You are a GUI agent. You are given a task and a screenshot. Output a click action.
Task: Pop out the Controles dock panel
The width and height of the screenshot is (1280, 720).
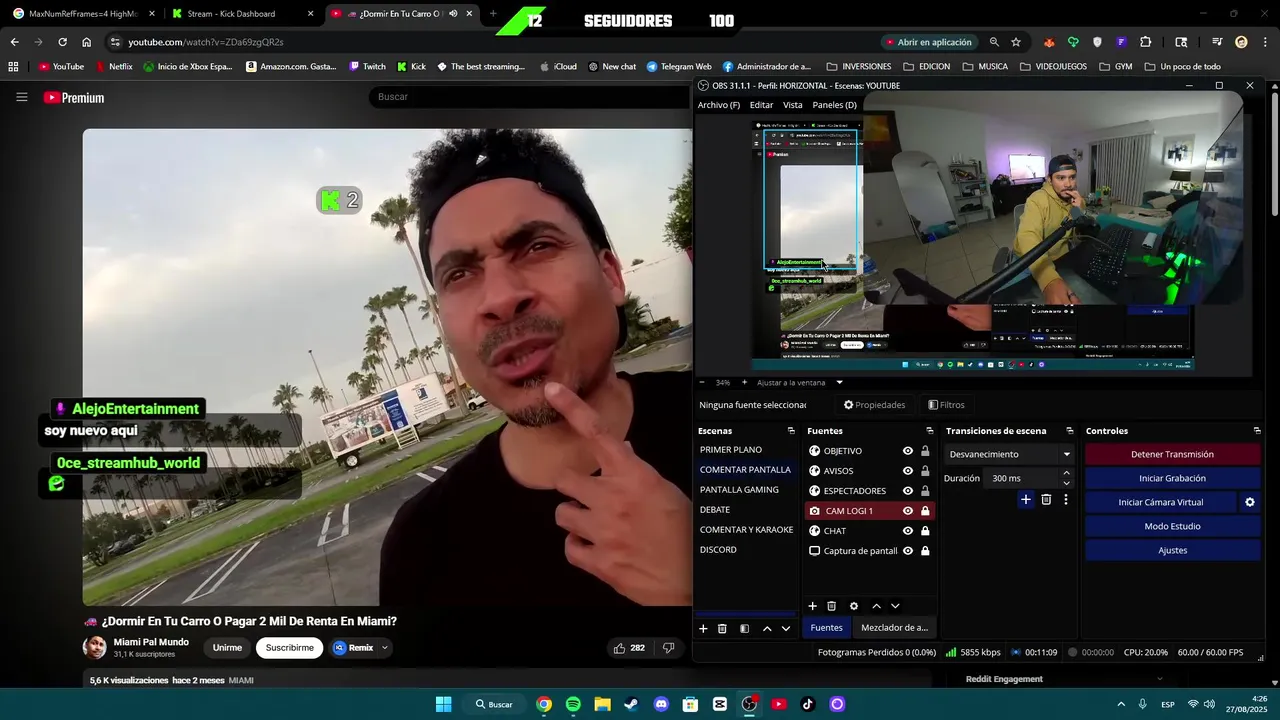coord(1257,431)
